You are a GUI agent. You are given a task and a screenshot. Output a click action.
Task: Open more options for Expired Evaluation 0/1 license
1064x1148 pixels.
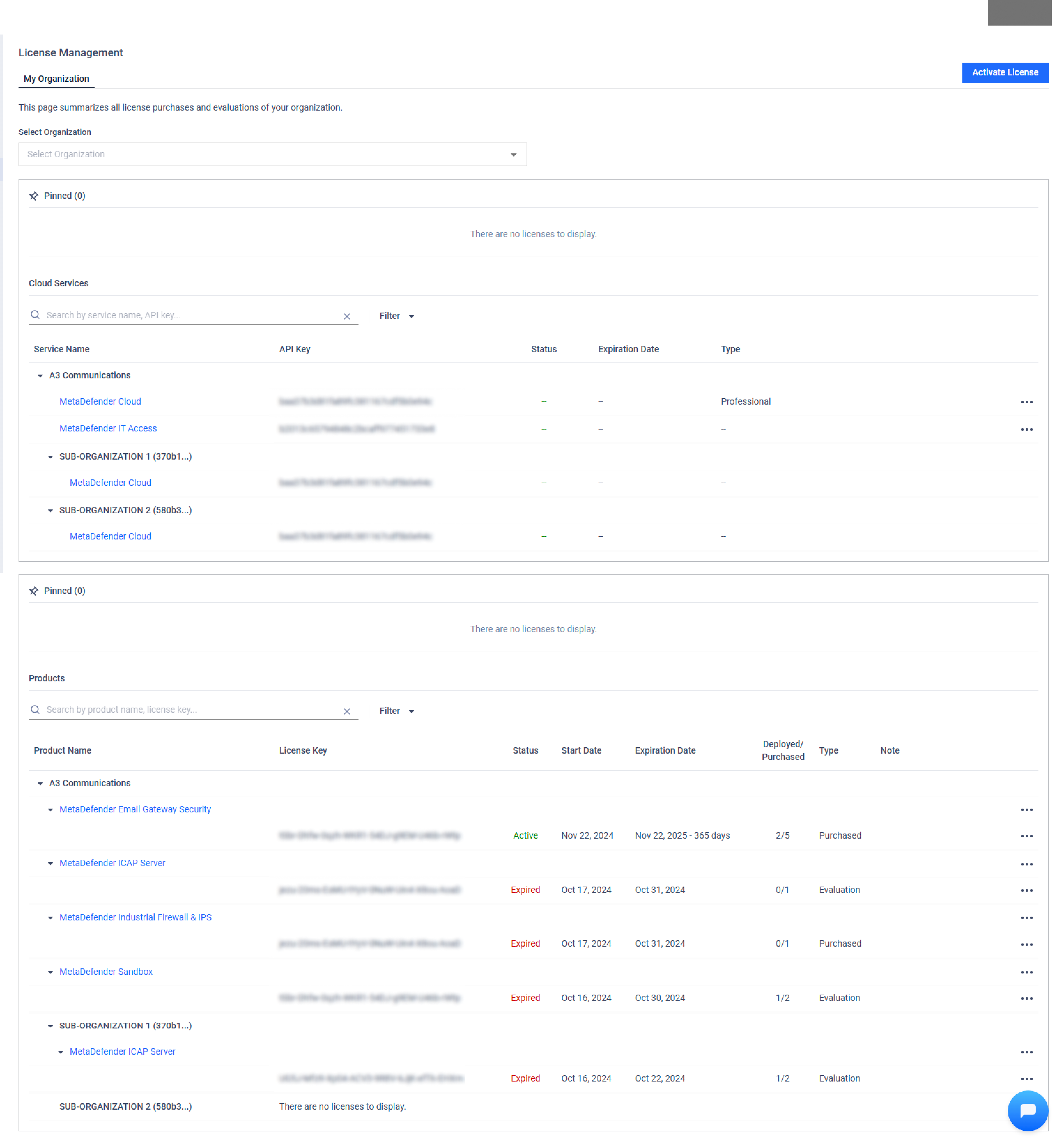1026,890
